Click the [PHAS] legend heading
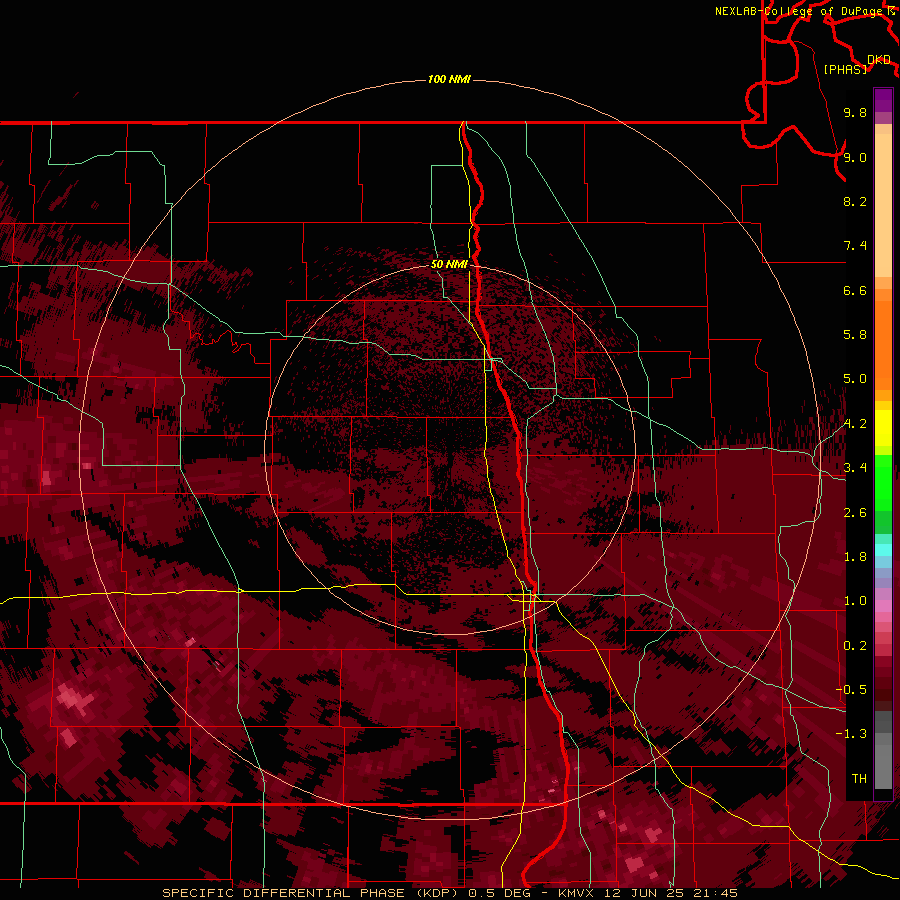This screenshot has width=900, height=900. click(845, 69)
